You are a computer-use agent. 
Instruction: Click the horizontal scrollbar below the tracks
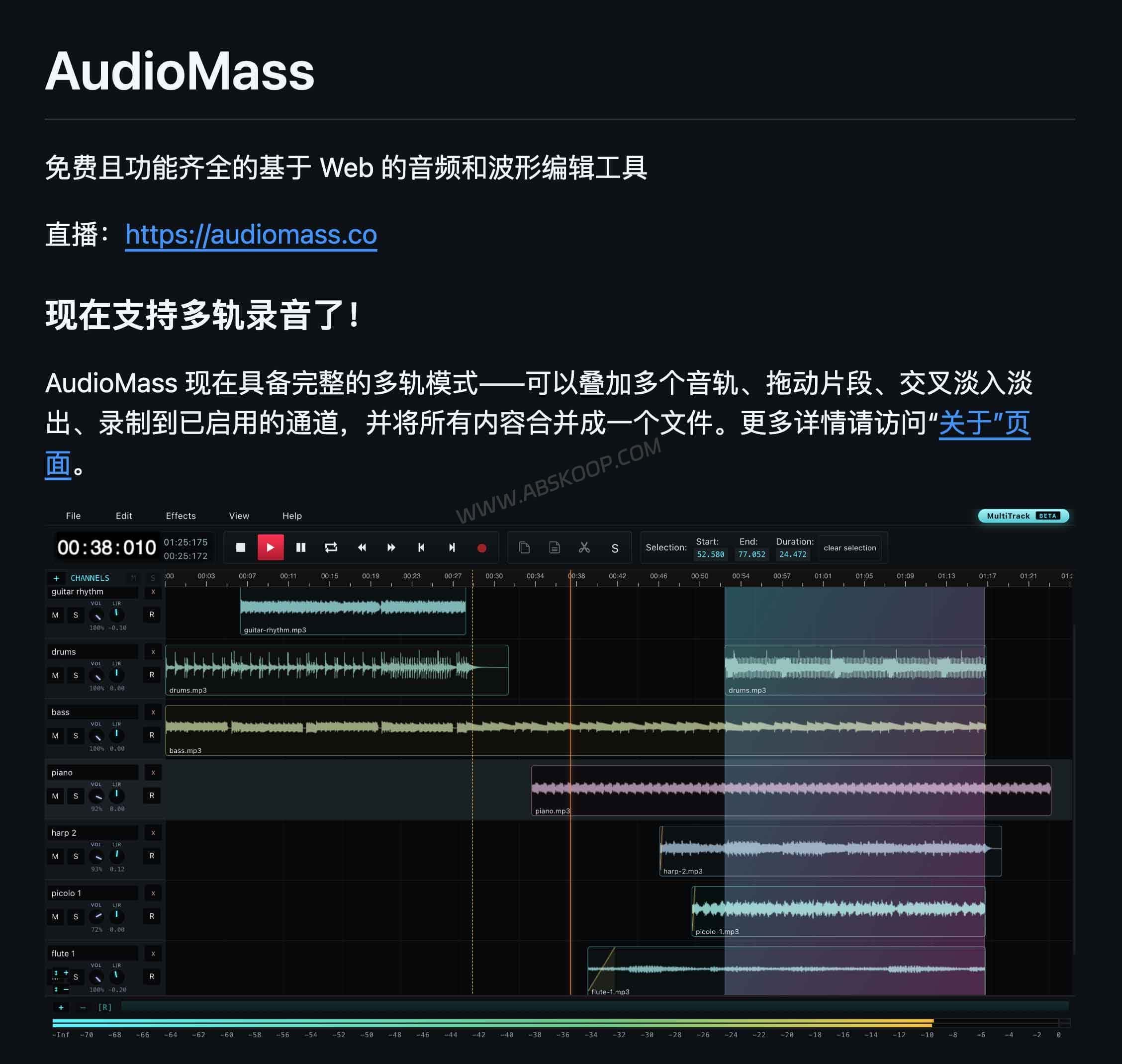click(594, 1006)
